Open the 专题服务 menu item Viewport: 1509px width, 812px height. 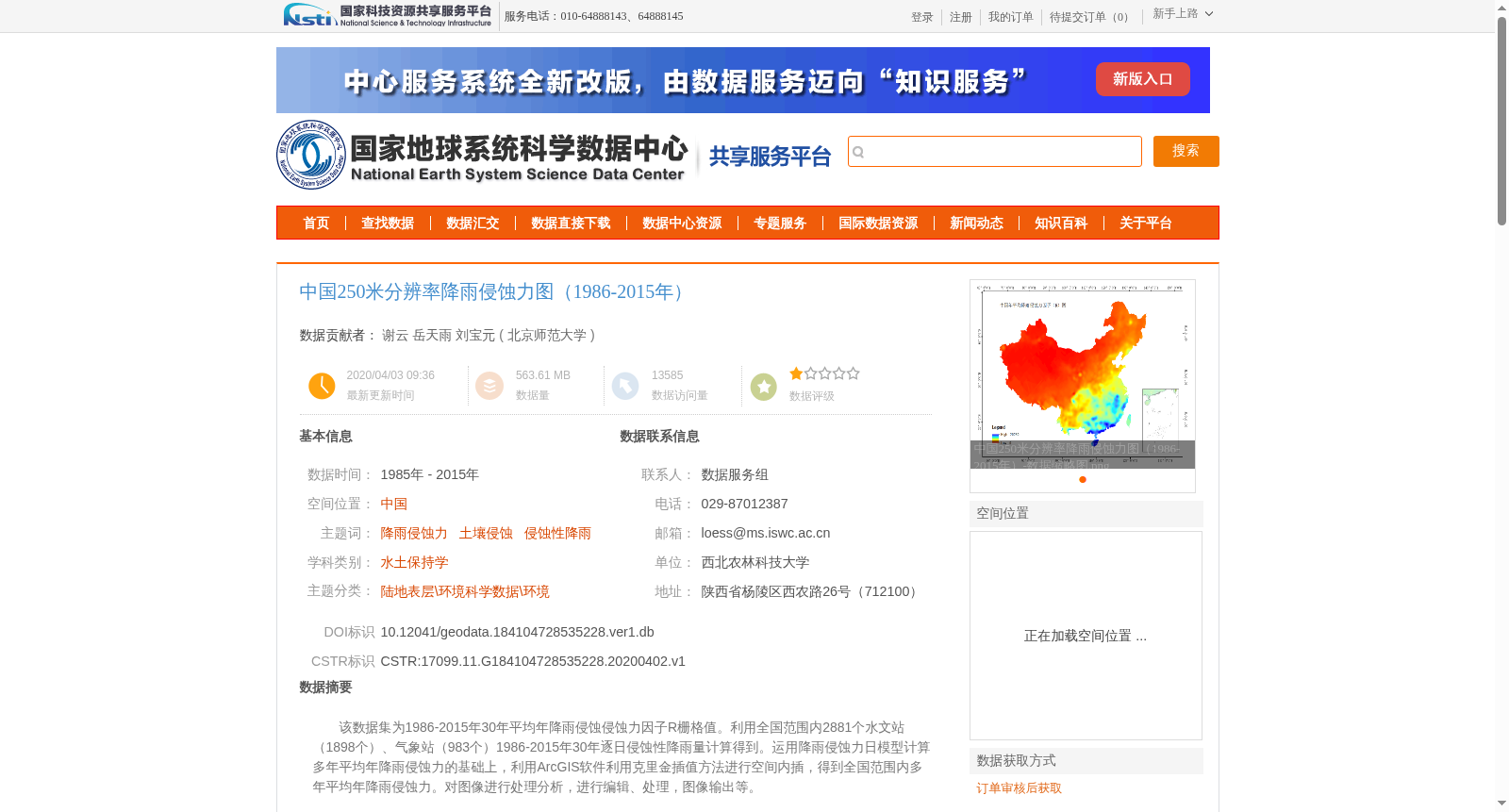click(780, 224)
